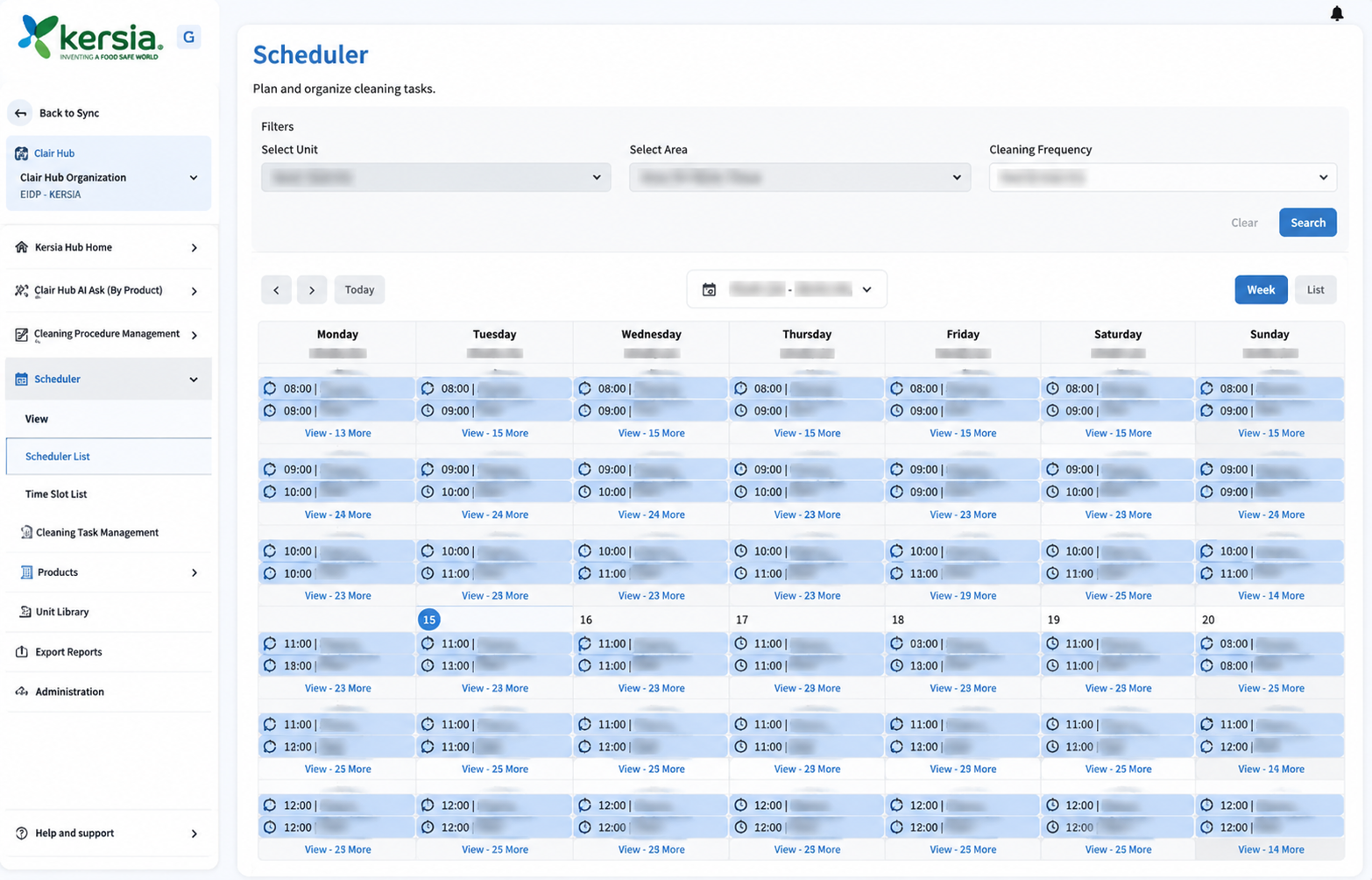Viewport: 1372px width, 880px height.
Task: Select date 16 under Wednesday
Action: click(x=585, y=620)
